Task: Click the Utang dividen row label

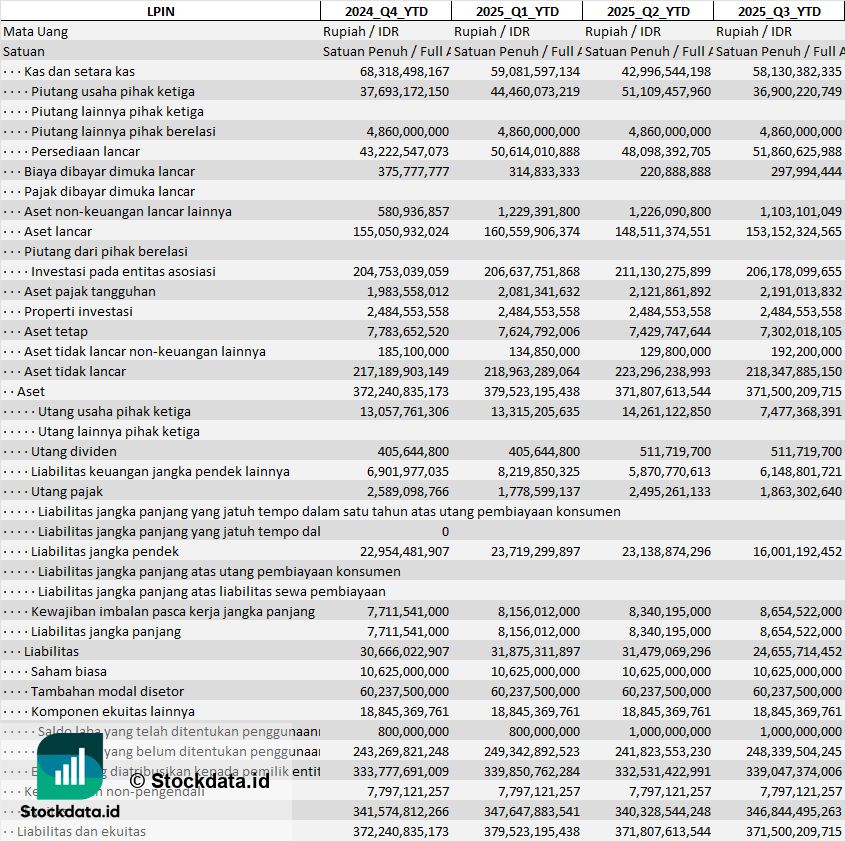Action: click(73, 451)
